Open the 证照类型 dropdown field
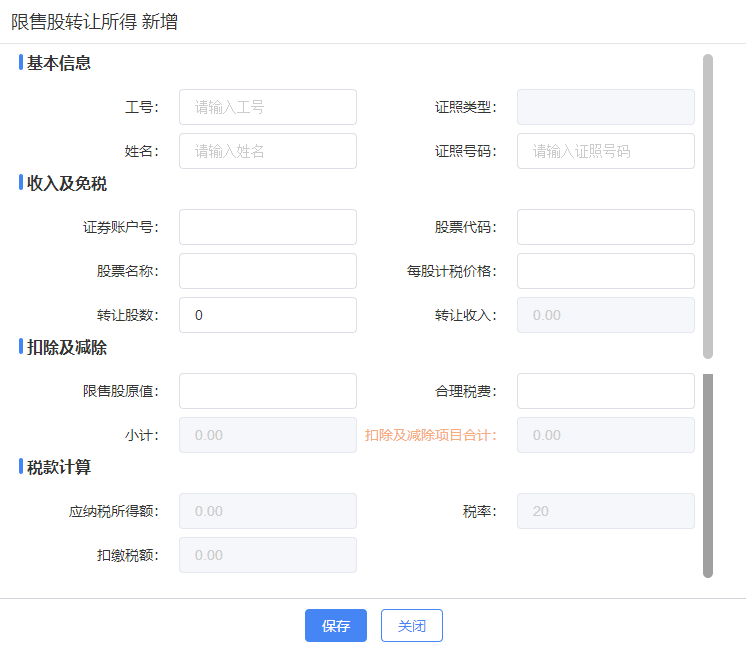The height and width of the screenshot is (660, 746). point(606,107)
